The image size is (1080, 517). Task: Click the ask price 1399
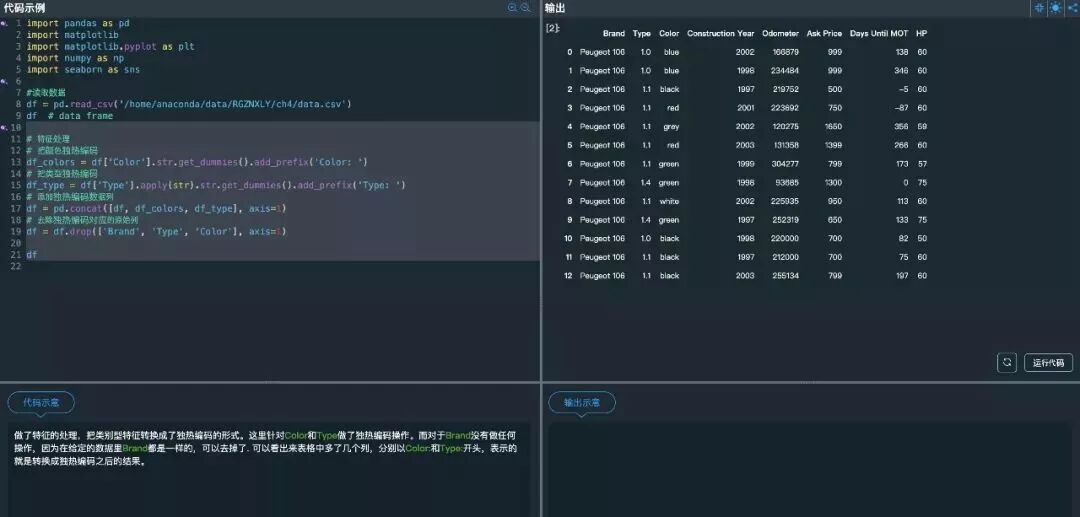[833, 145]
